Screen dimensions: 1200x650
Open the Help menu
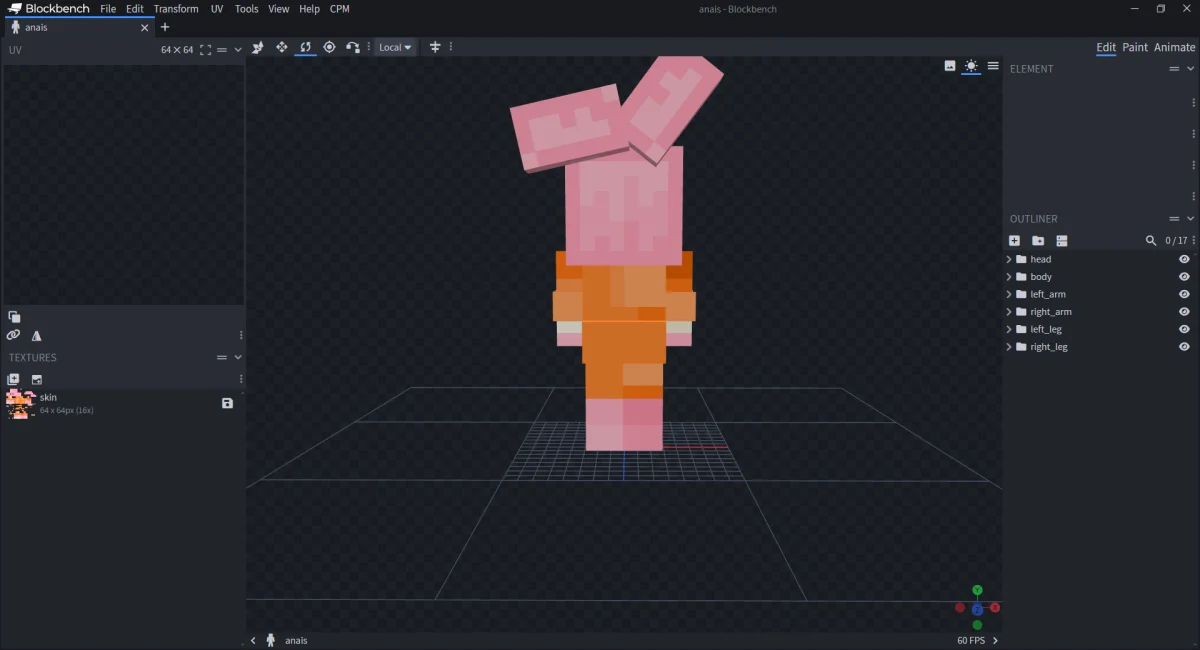click(x=310, y=9)
